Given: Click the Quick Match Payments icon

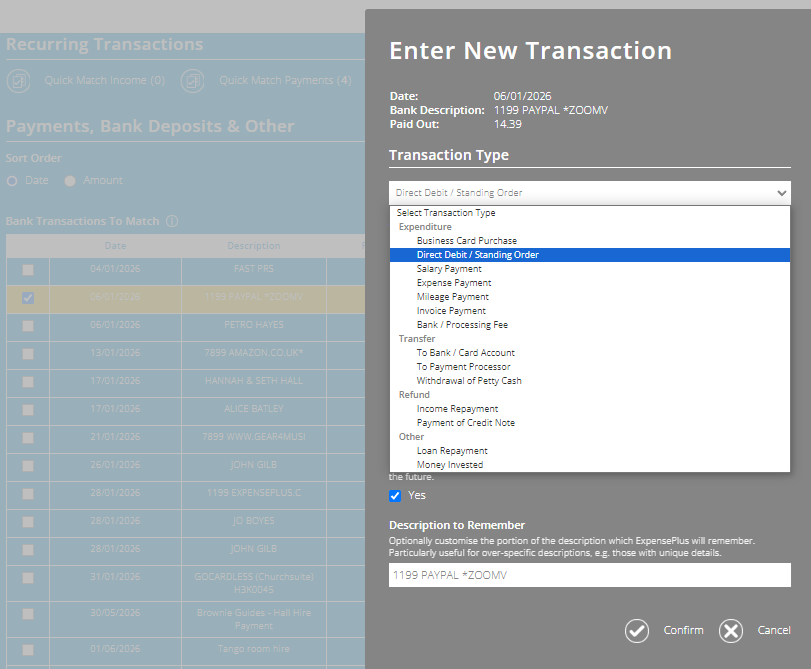Looking at the screenshot, I should coord(193,81).
